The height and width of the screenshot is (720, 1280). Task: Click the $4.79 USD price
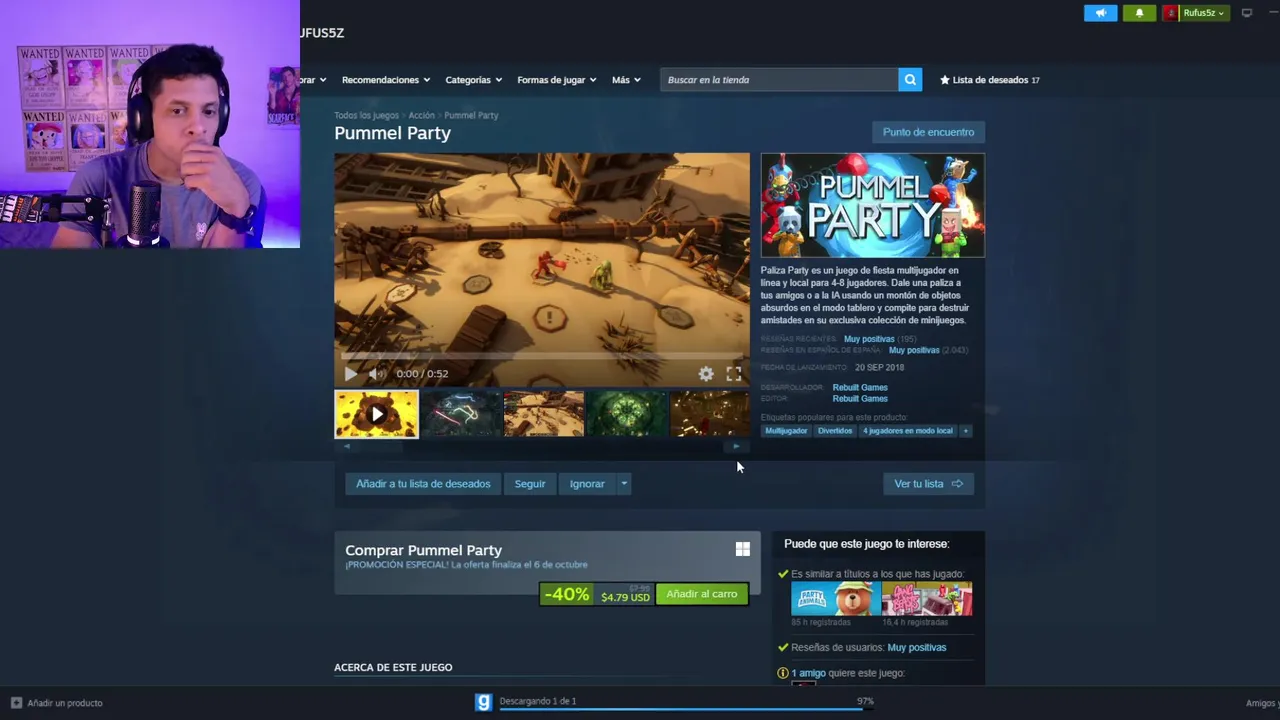(625, 597)
